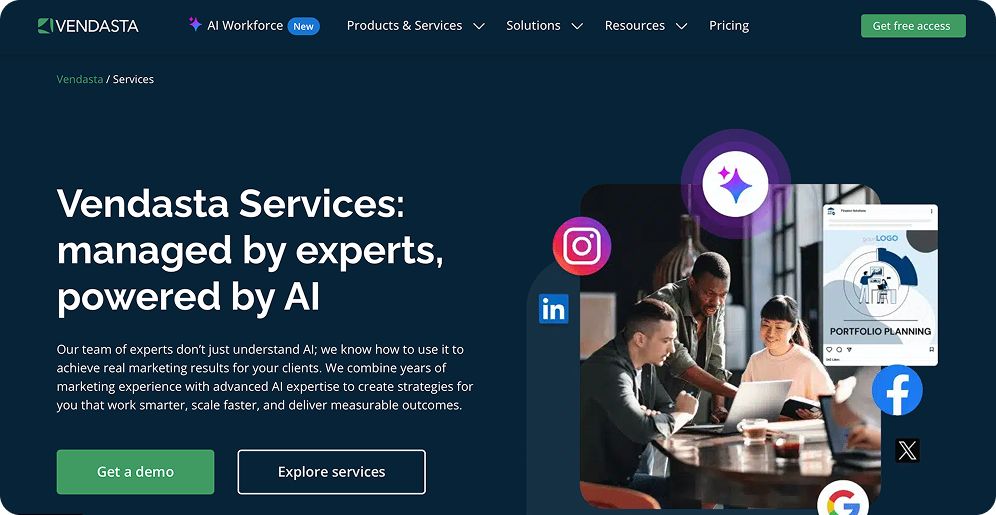Click the Get a demo button
Screen dimensions: 996x515
tap(135, 472)
